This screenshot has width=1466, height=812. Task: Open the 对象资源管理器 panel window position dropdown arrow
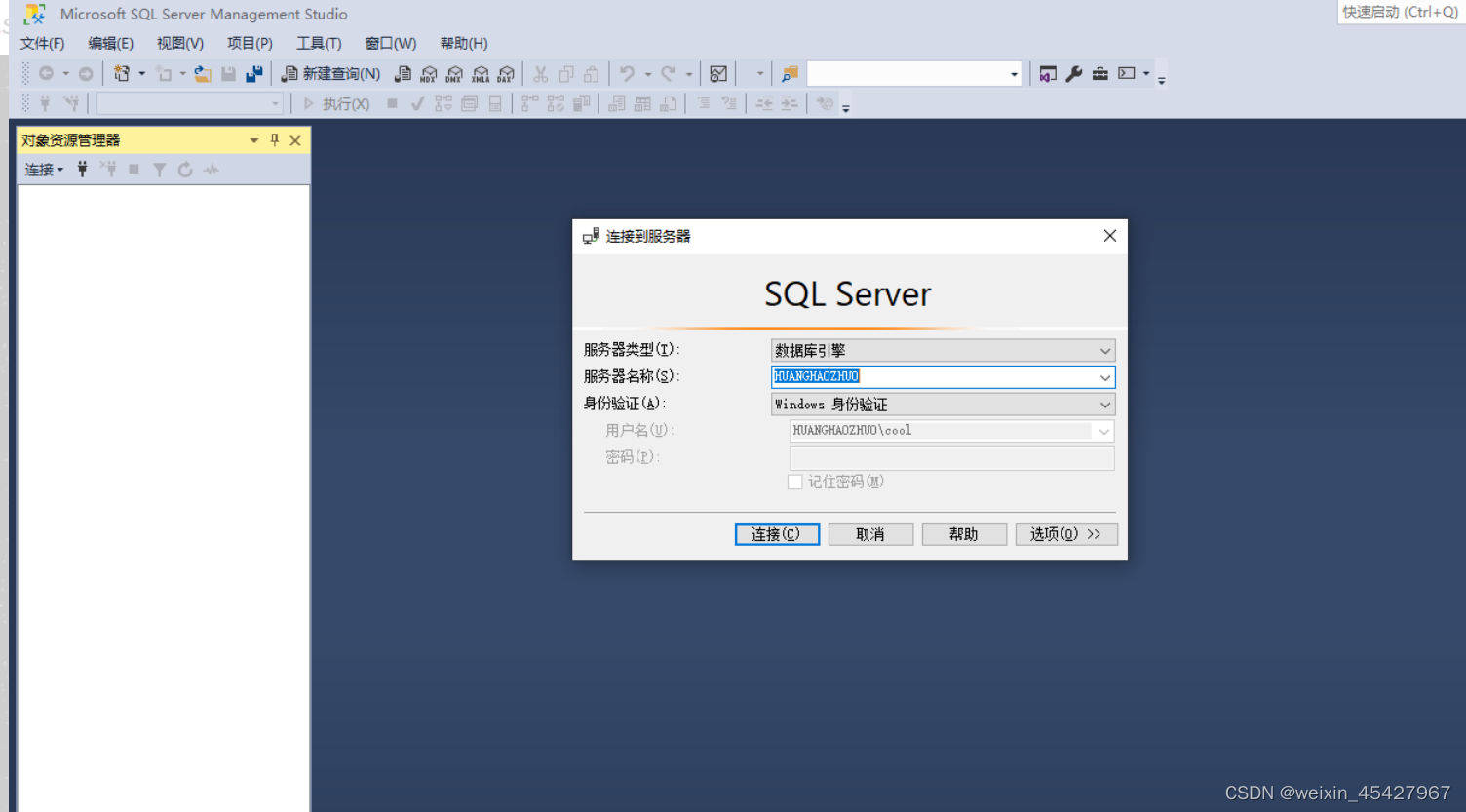pyautogui.click(x=254, y=140)
